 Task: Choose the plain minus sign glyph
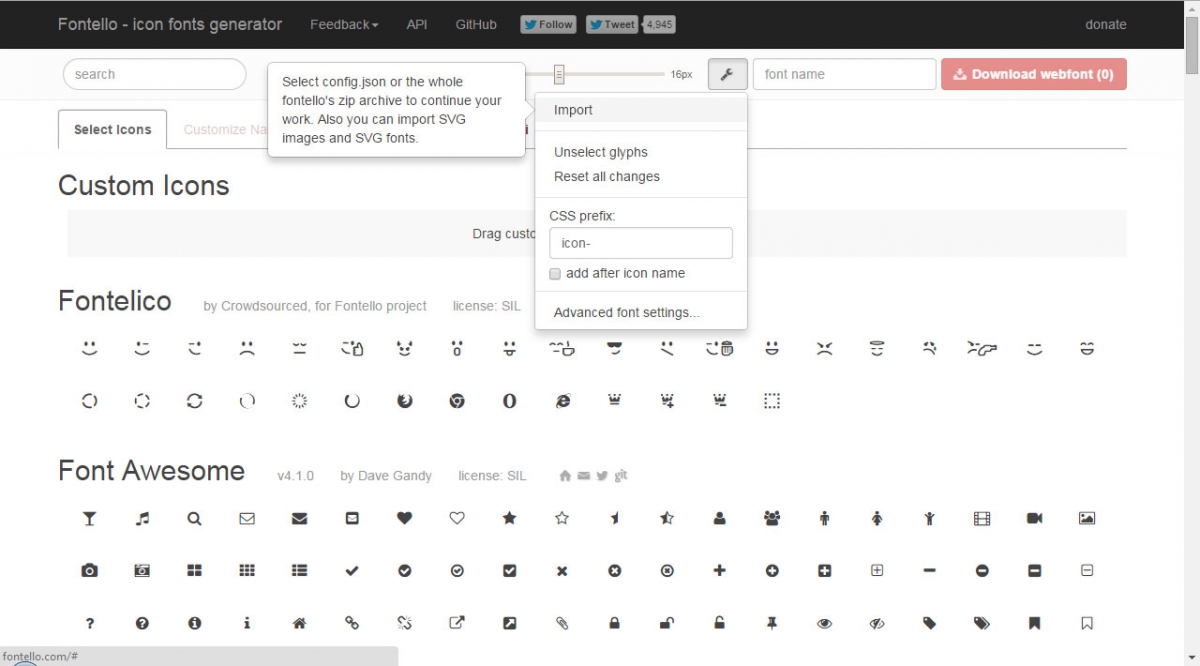pyautogui.click(x=930, y=570)
